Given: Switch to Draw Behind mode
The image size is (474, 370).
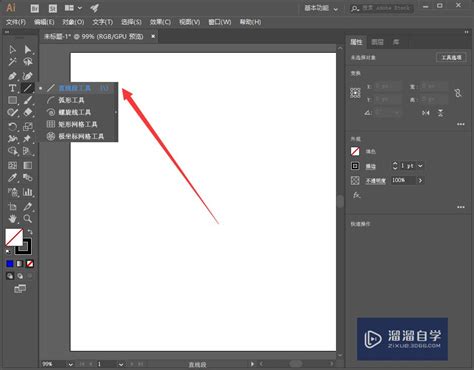Looking at the screenshot, I should coord(20,276).
